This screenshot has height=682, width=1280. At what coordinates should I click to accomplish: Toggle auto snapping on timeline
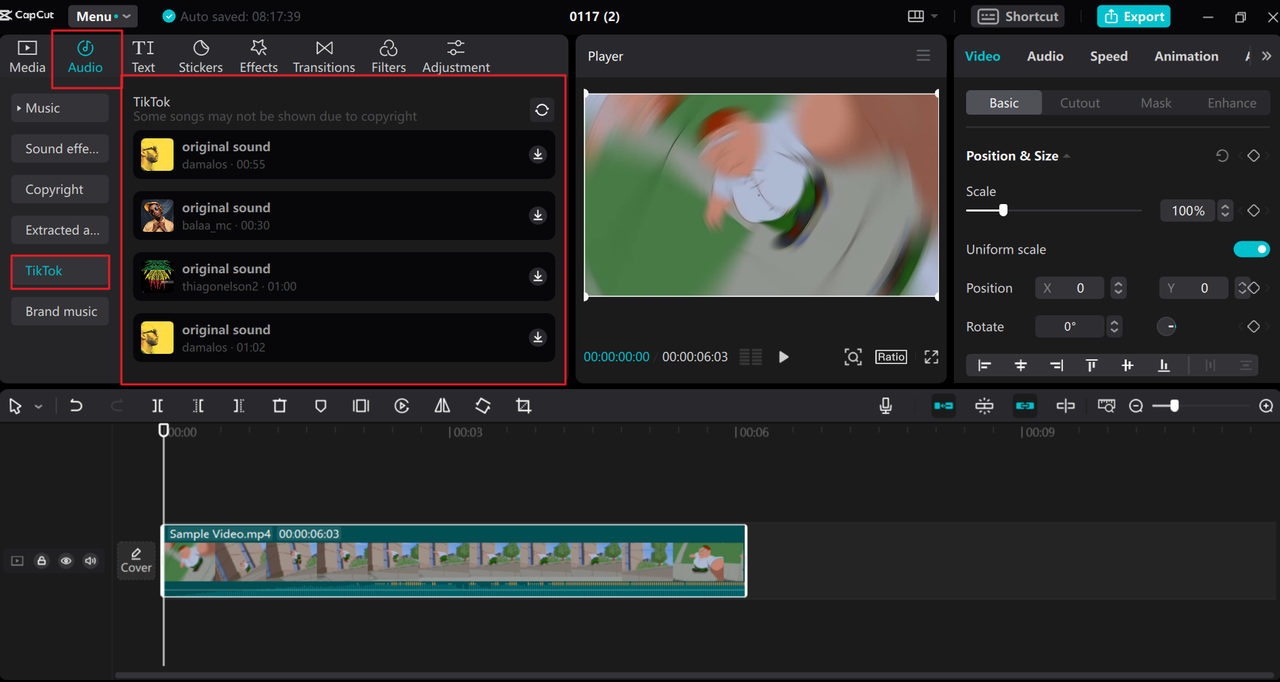(984, 406)
